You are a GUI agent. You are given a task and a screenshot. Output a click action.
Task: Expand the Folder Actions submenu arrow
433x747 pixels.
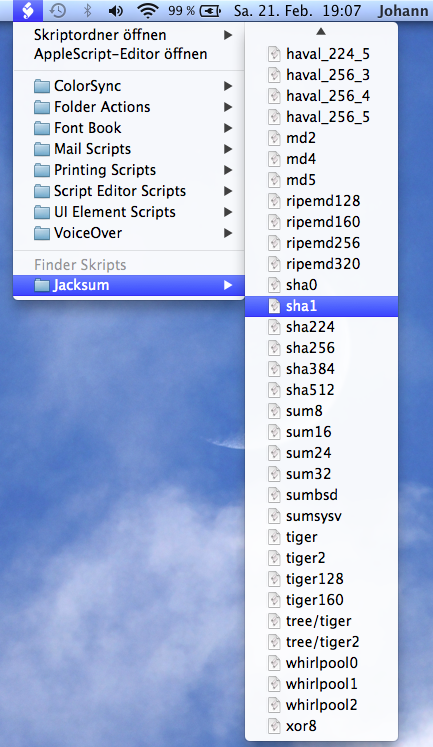pos(228,107)
